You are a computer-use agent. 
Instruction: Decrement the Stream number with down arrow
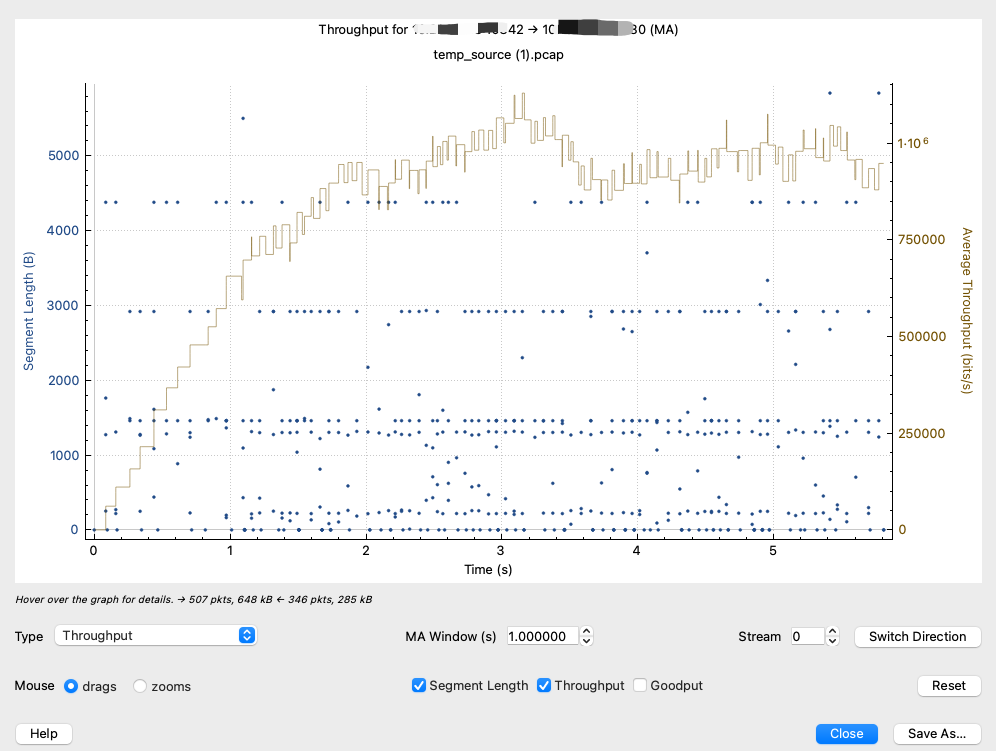pyautogui.click(x=834, y=641)
